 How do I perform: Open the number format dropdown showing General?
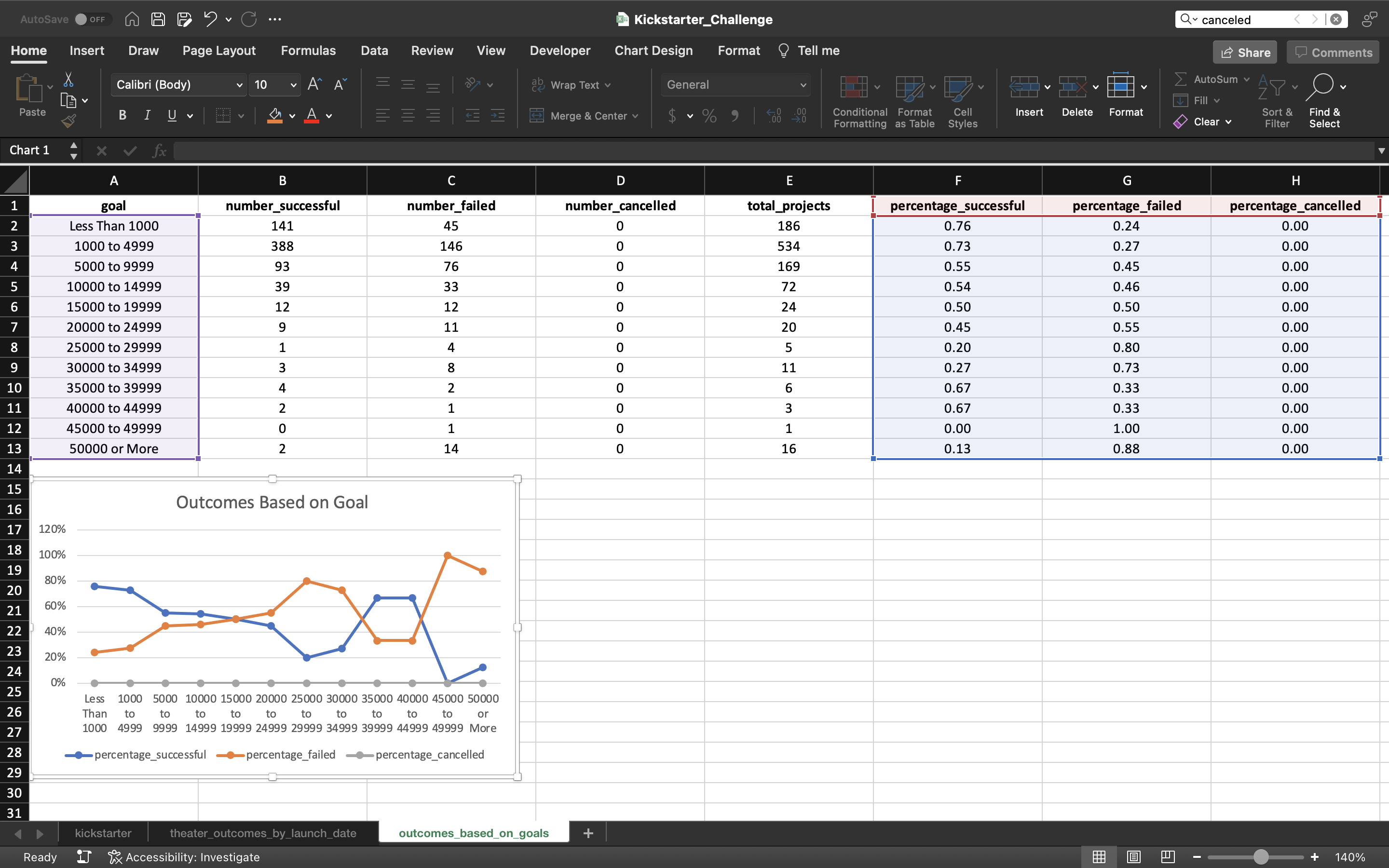tap(803, 84)
